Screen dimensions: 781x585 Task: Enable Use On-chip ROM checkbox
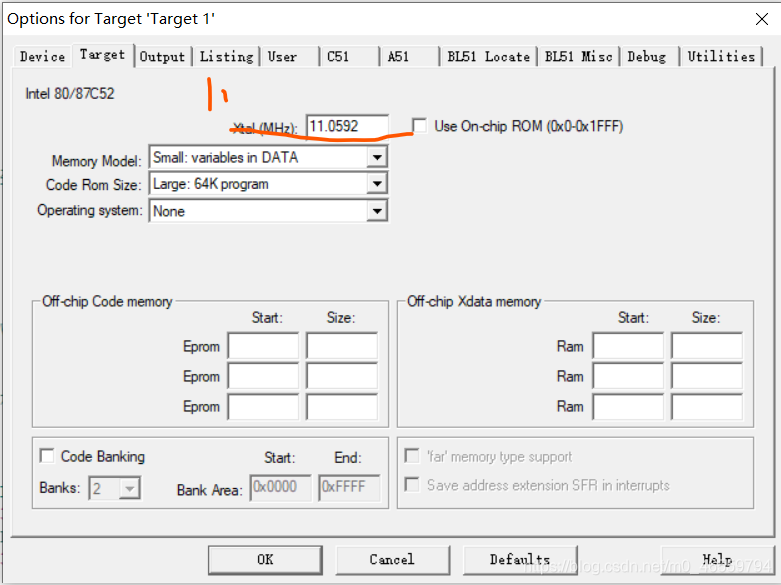[419, 126]
